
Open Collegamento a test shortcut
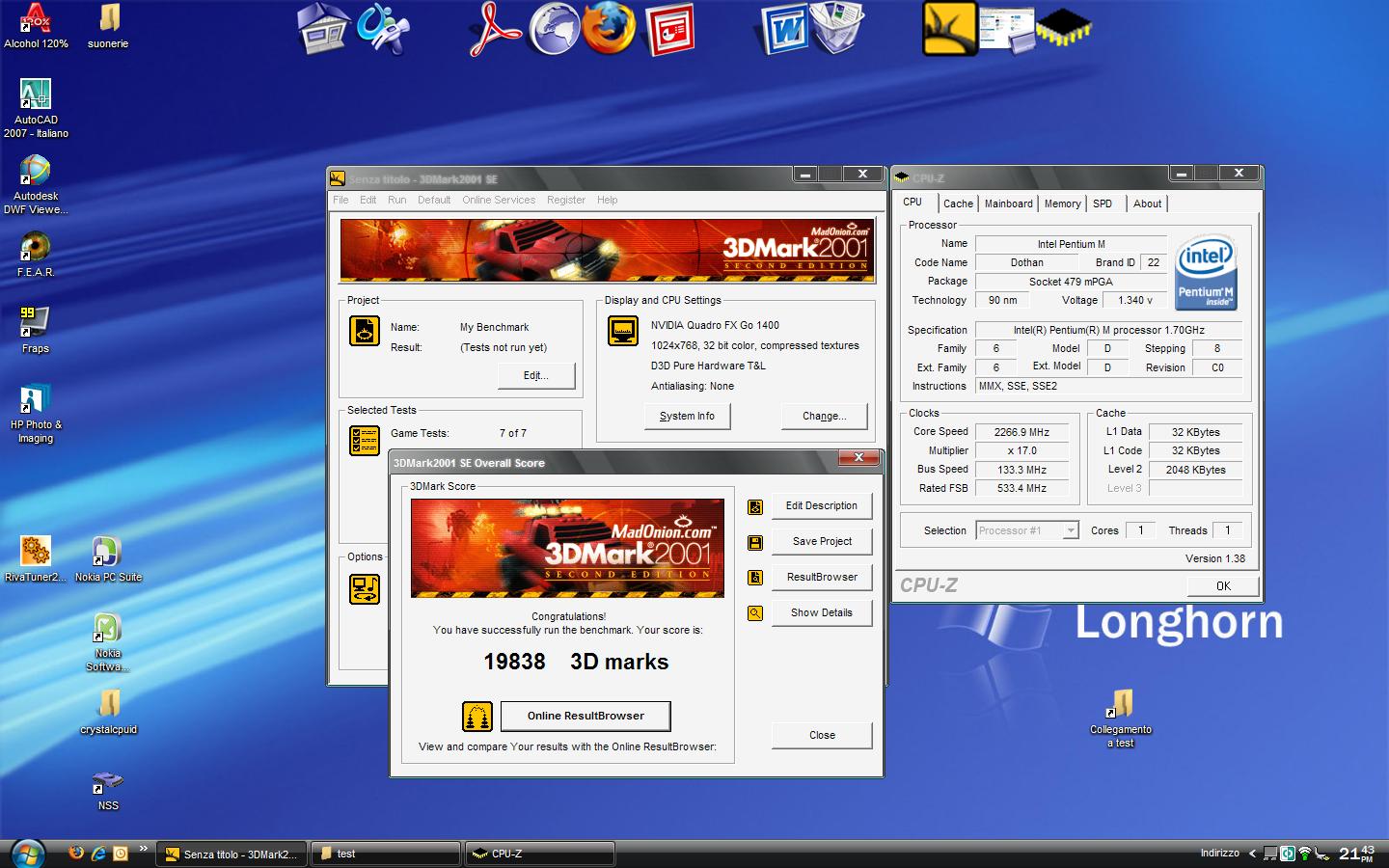1121,719
